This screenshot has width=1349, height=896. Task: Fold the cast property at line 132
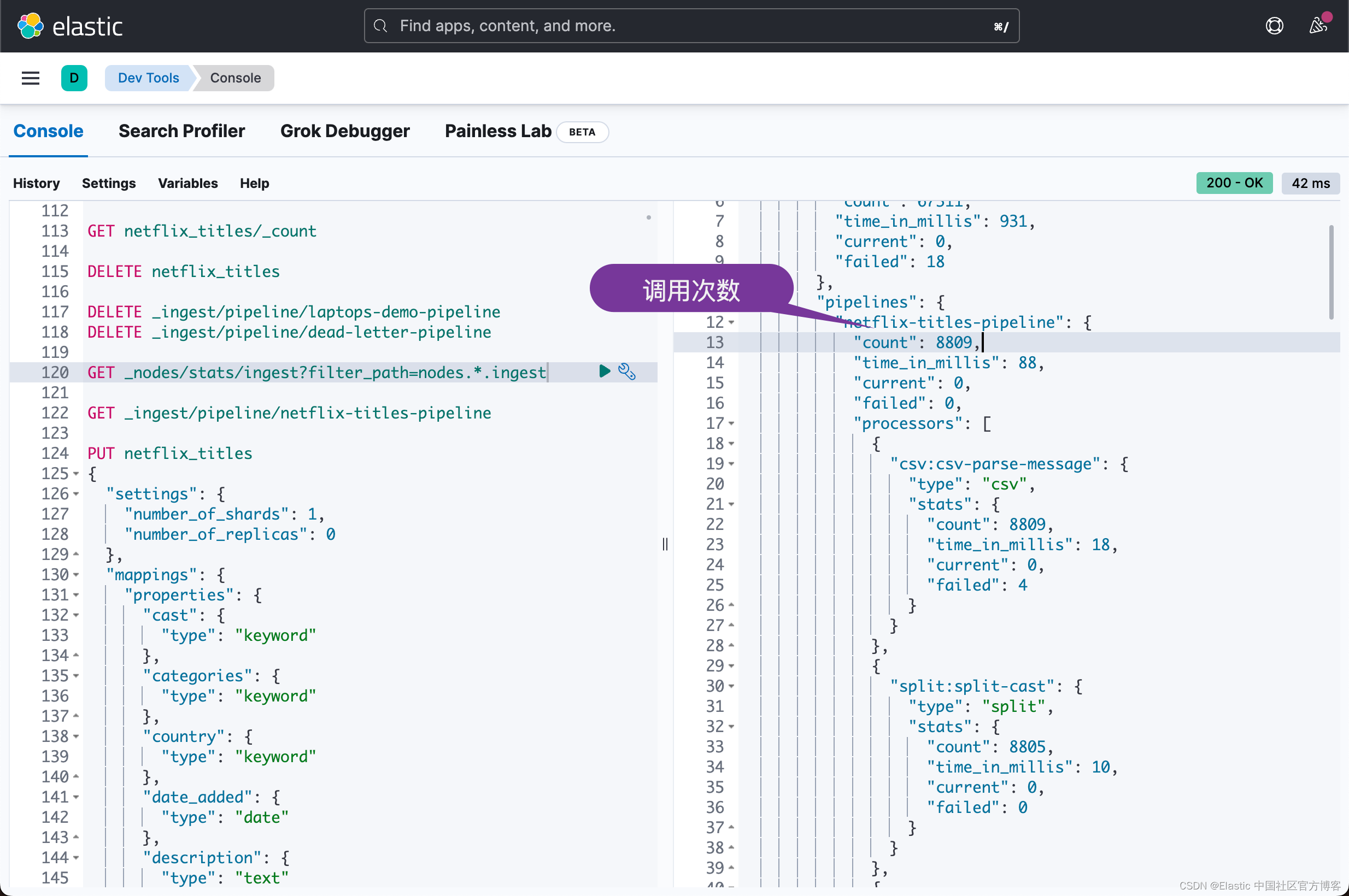point(76,615)
